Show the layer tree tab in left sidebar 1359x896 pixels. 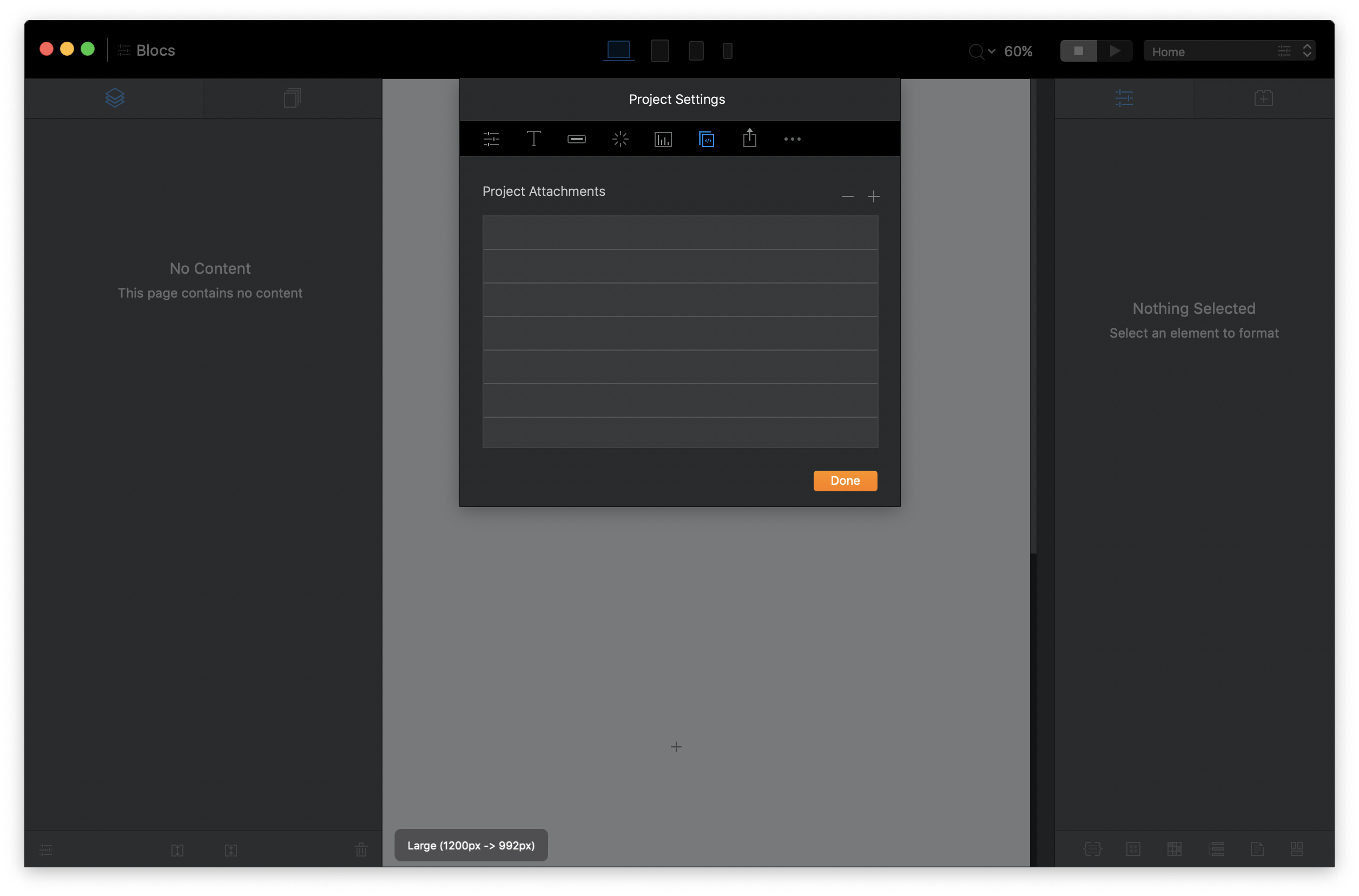tap(115, 98)
